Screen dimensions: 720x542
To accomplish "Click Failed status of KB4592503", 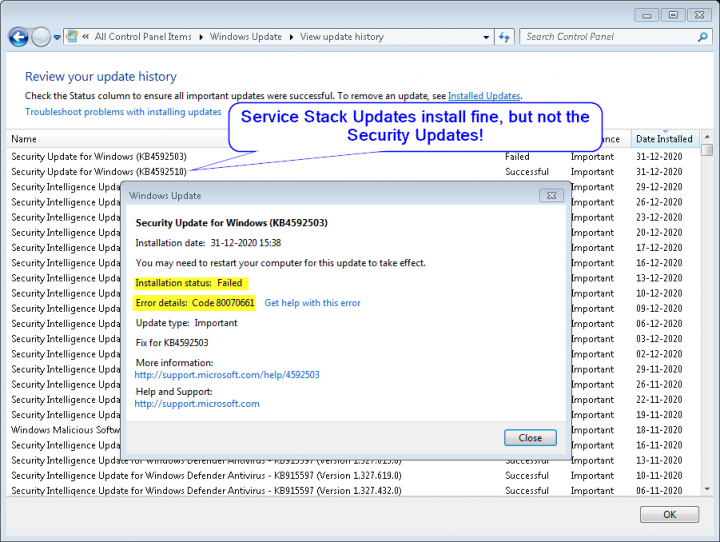I will 517,157.
